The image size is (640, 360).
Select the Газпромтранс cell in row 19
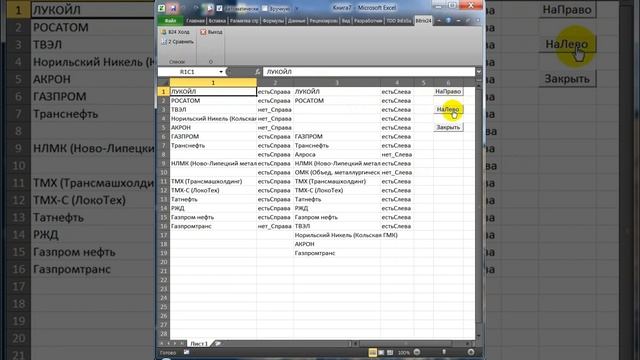click(337, 253)
